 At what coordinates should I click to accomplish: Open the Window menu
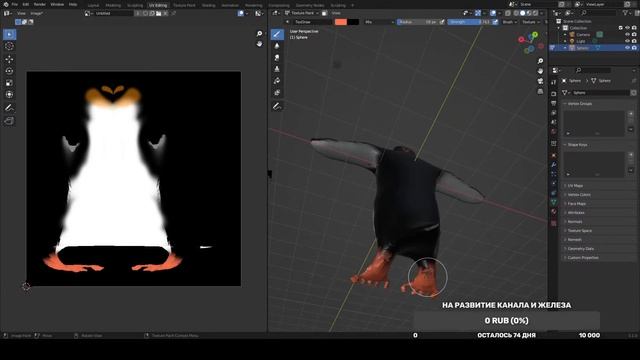57,4
